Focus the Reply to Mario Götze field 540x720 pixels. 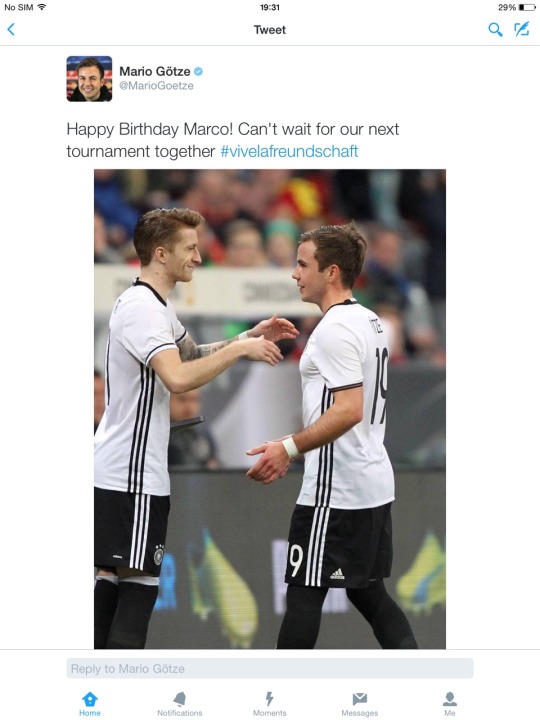[x=270, y=668]
